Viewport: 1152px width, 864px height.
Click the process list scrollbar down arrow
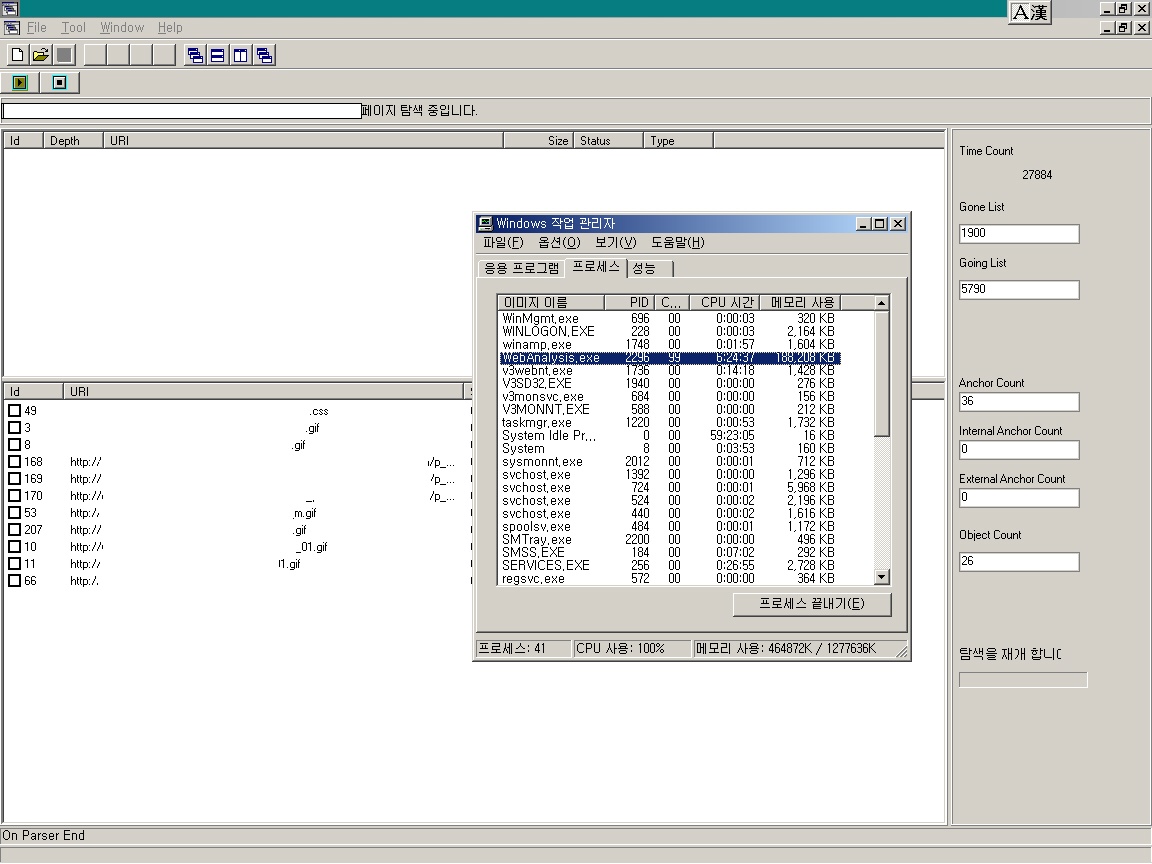click(x=881, y=577)
